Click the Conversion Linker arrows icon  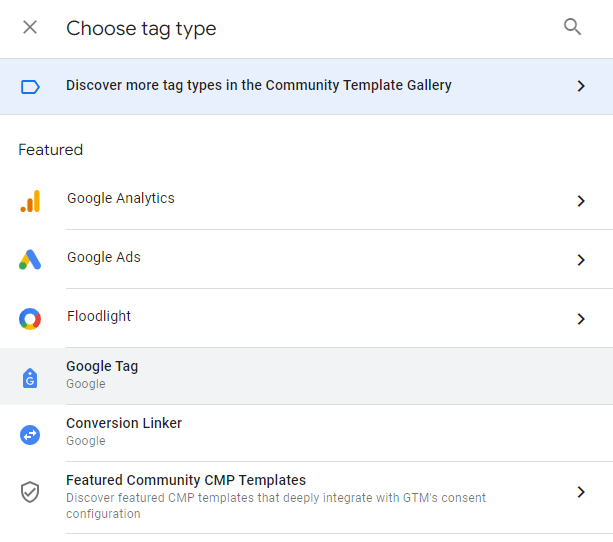[x=30, y=435]
